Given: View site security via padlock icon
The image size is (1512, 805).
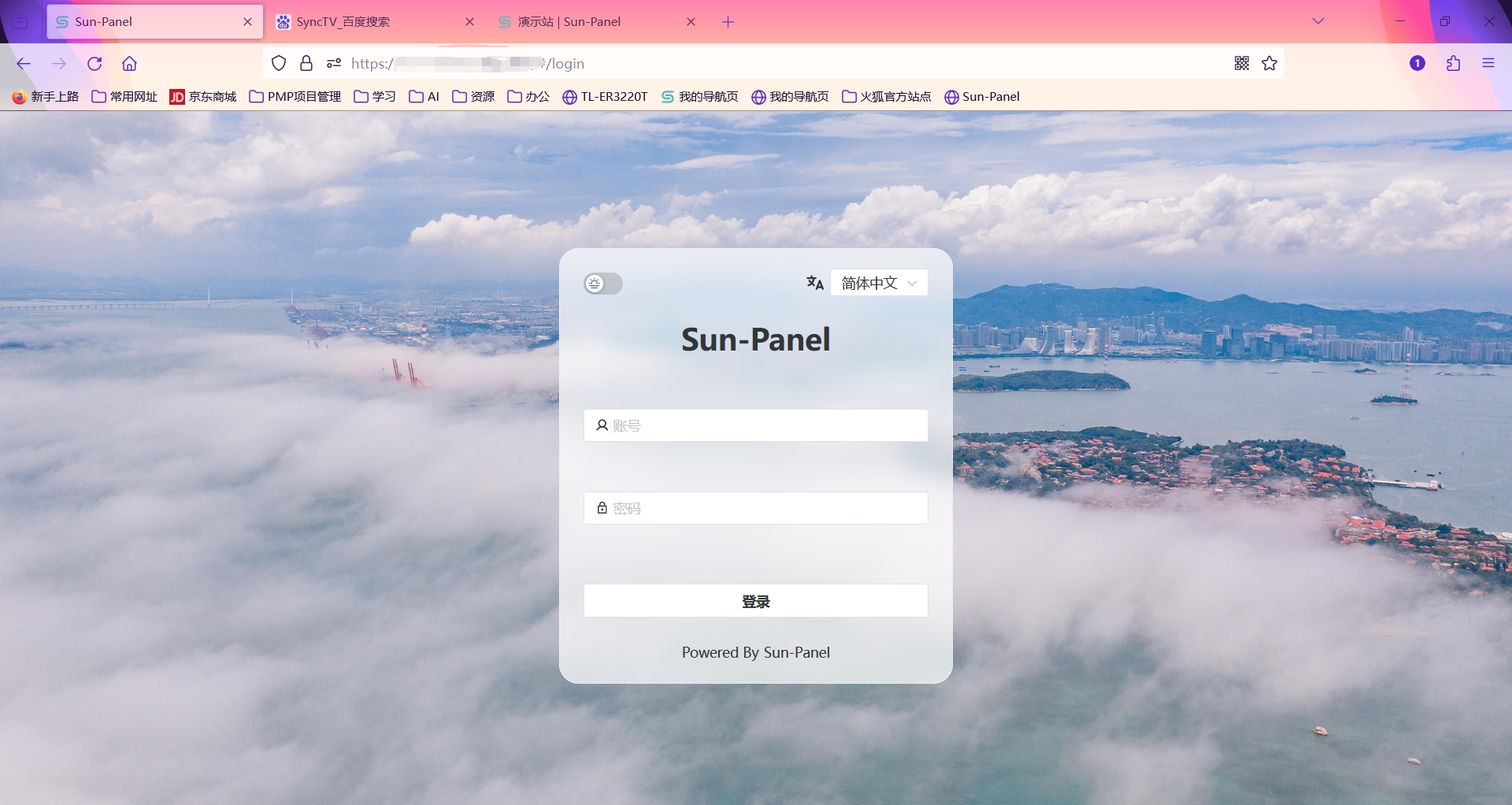Looking at the screenshot, I should click(306, 63).
